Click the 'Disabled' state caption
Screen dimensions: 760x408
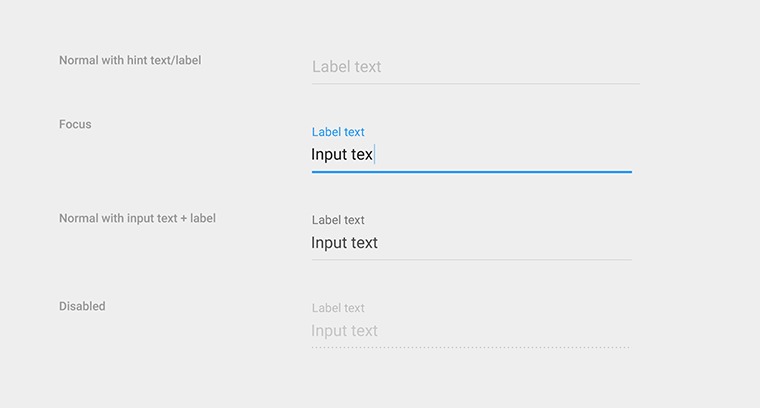pyautogui.click(x=82, y=306)
